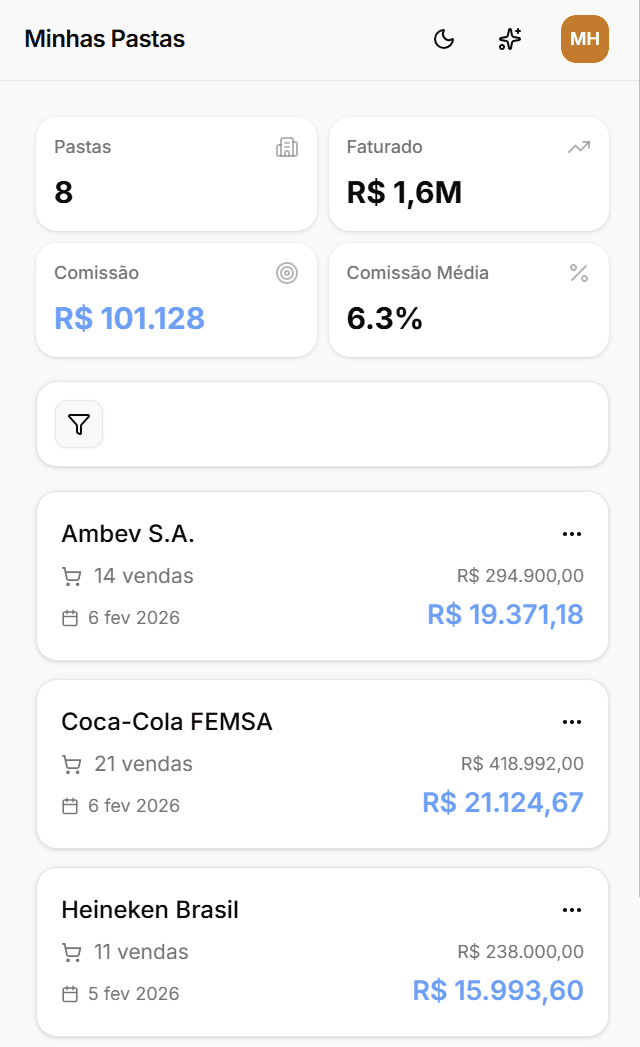Viewport: 640px width, 1047px height.
Task: Click the calendar icon on Heineken Brasil card
Action: pos(71,993)
